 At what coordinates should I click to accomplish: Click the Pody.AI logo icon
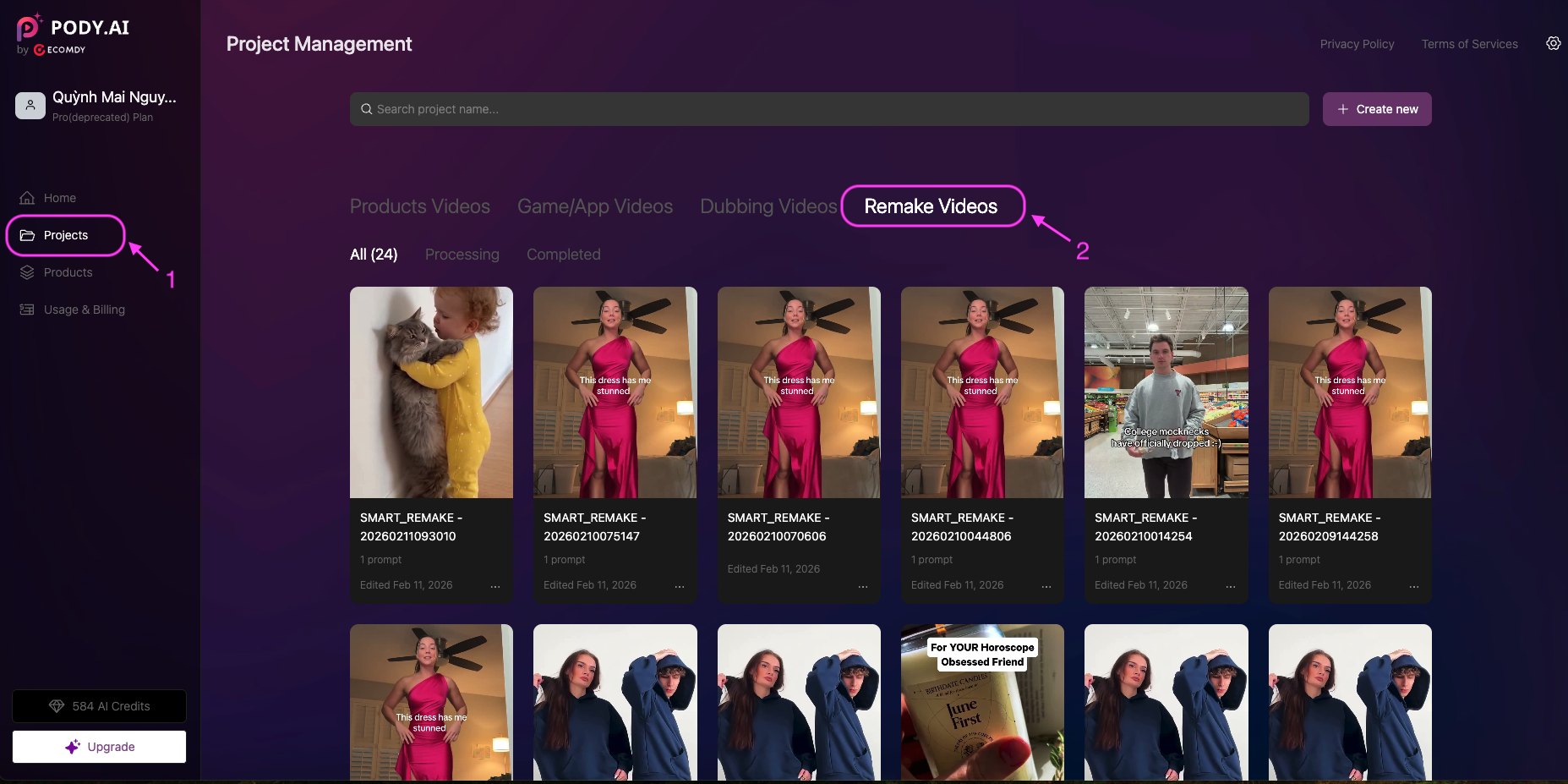tap(29, 28)
